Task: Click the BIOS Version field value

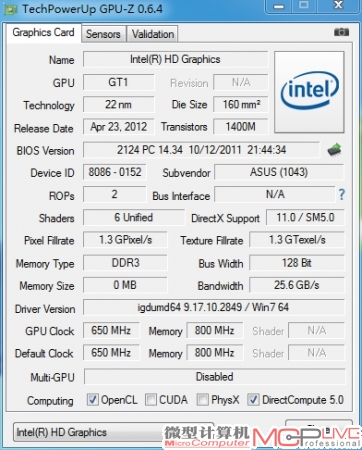Action: [x=201, y=150]
